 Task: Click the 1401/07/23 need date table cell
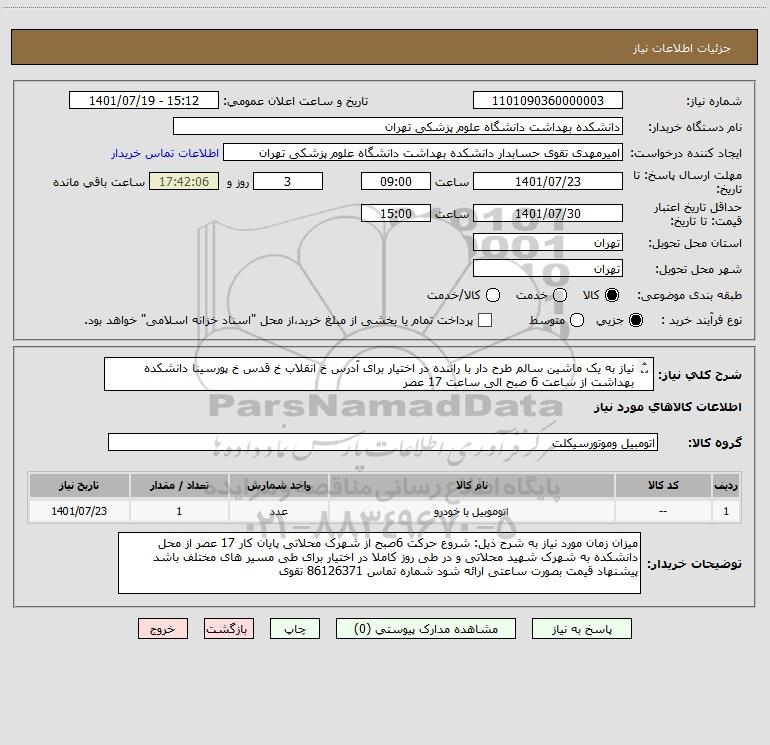click(79, 512)
